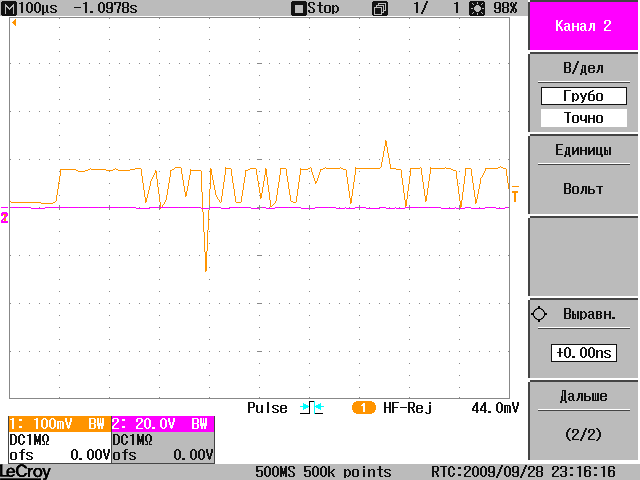Image resolution: width=640 pixels, height=480 pixels.
Task: Select Грубо coarse volts-per-division option
Action: (x=583, y=97)
